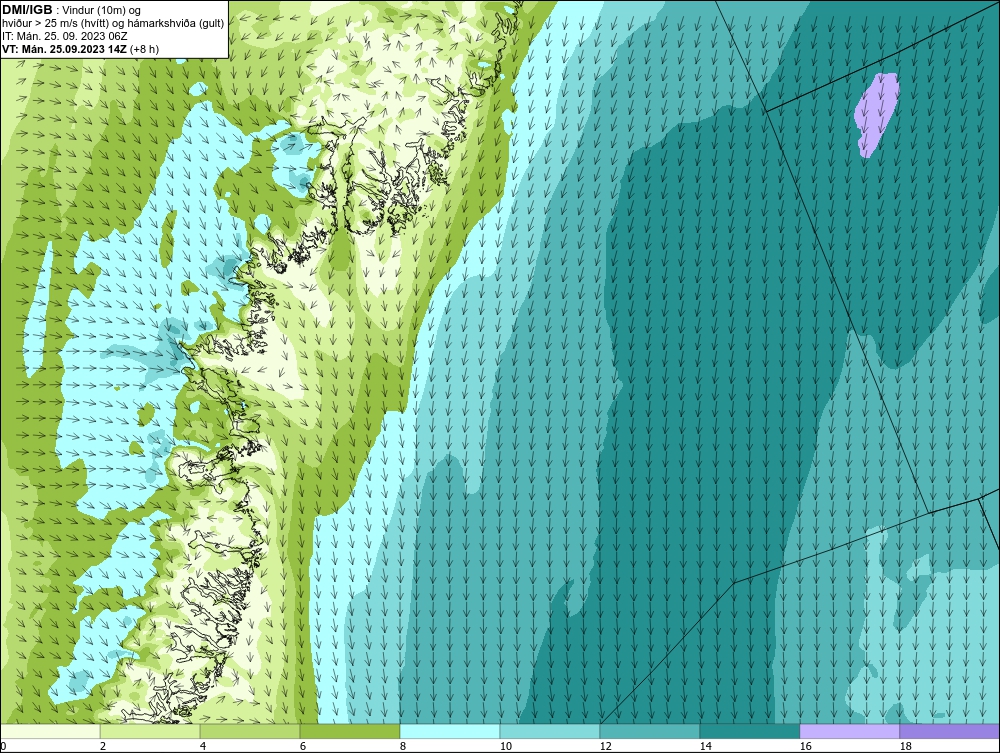Click the legend label "0"
Screen dimensions: 1000x753
(x=3, y=746)
